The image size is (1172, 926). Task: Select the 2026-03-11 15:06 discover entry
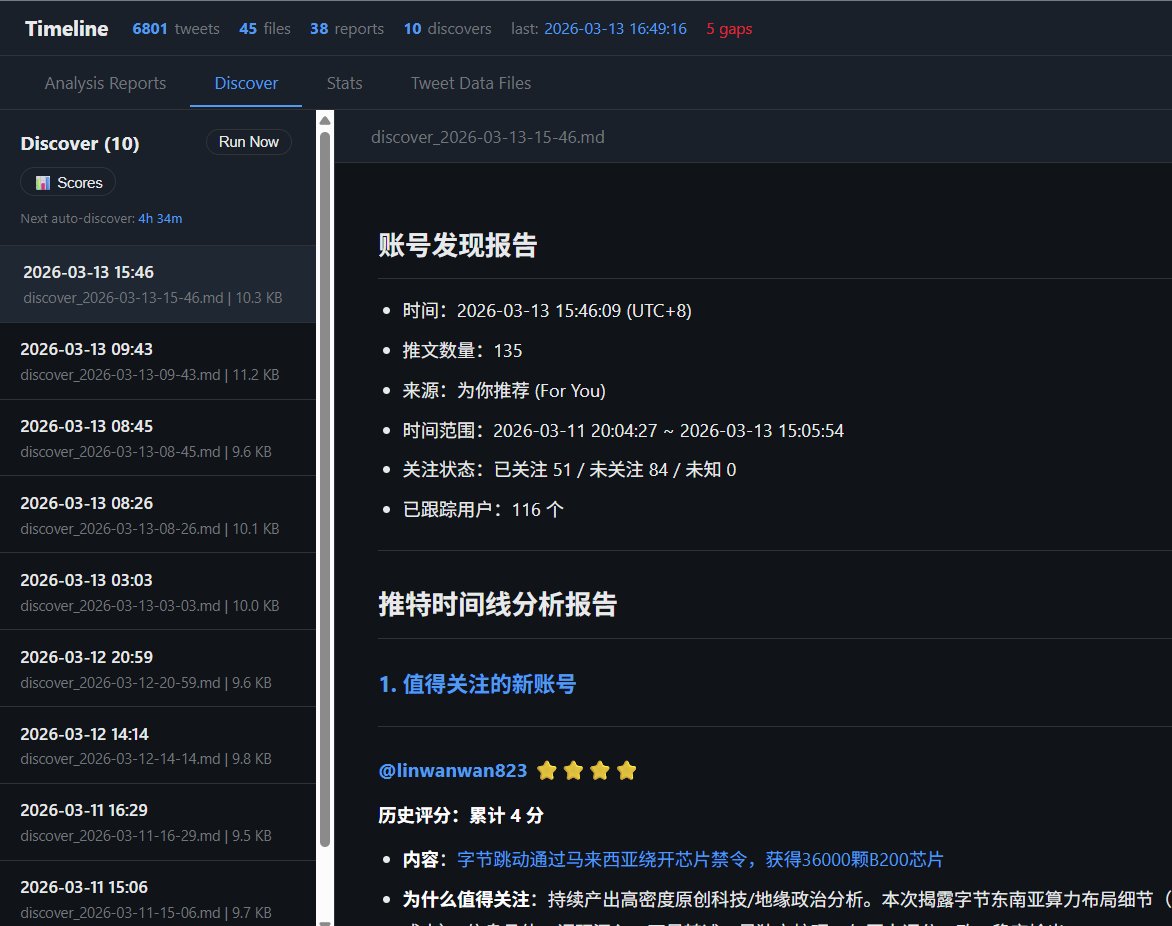pos(158,895)
